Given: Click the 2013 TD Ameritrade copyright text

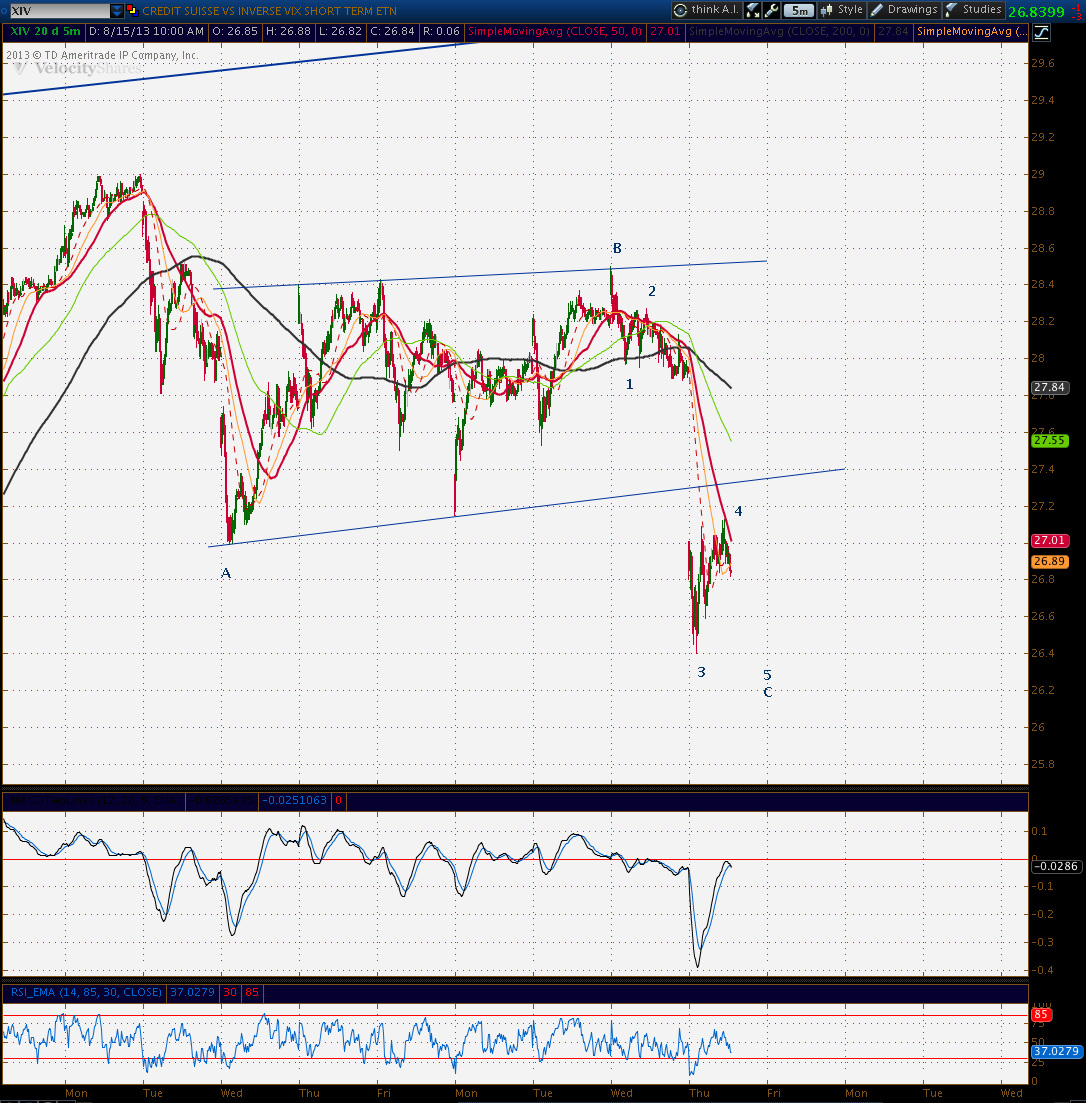Looking at the screenshot, I should coord(102,55).
